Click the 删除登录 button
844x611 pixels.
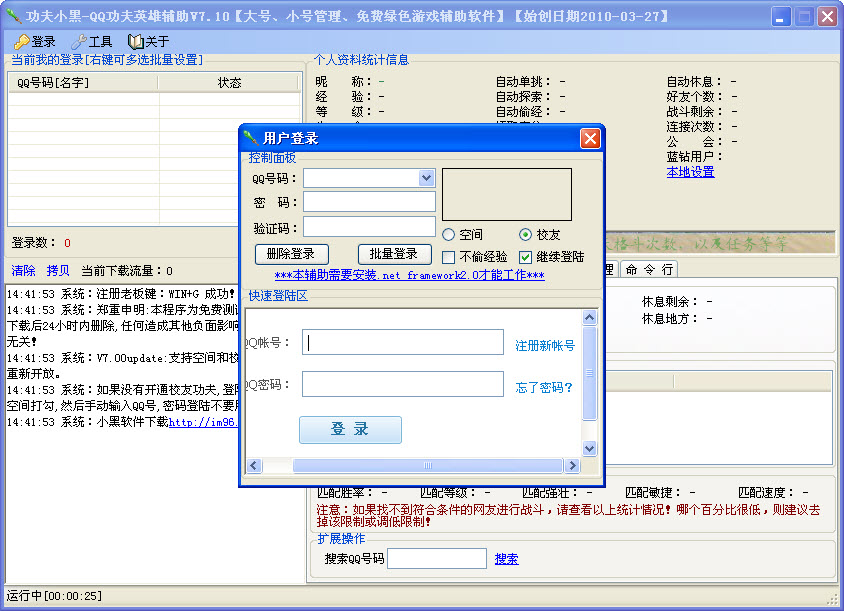pos(292,254)
